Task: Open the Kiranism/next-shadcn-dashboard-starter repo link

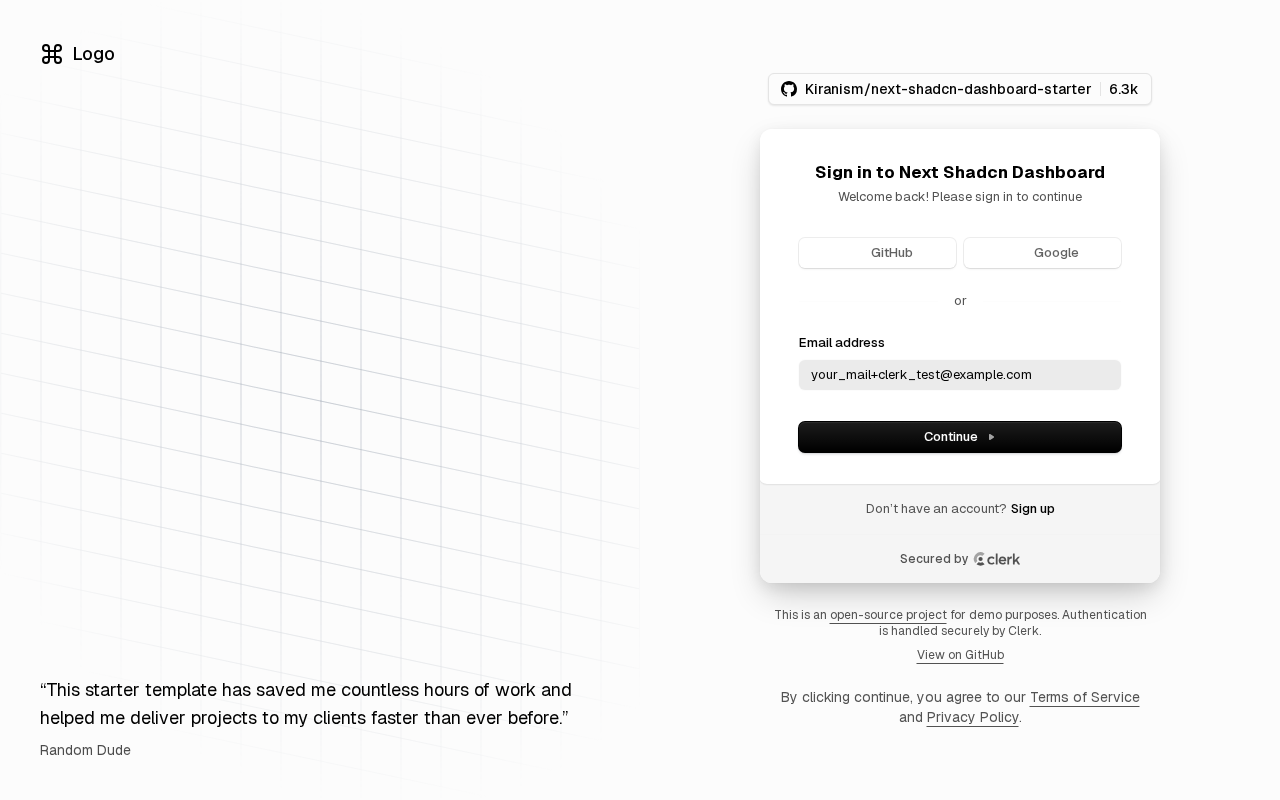Action: pyautogui.click(x=947, y=89)
